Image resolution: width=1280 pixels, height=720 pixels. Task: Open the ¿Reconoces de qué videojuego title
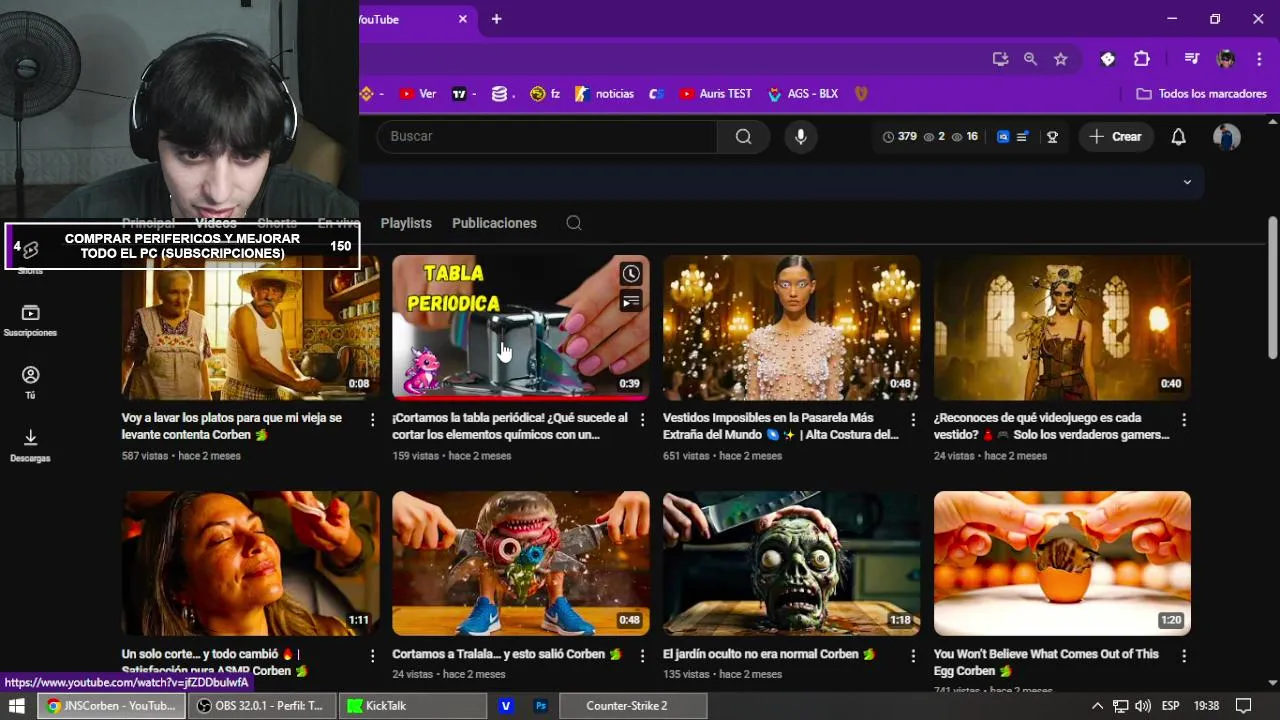click(x=1051, y=426)
